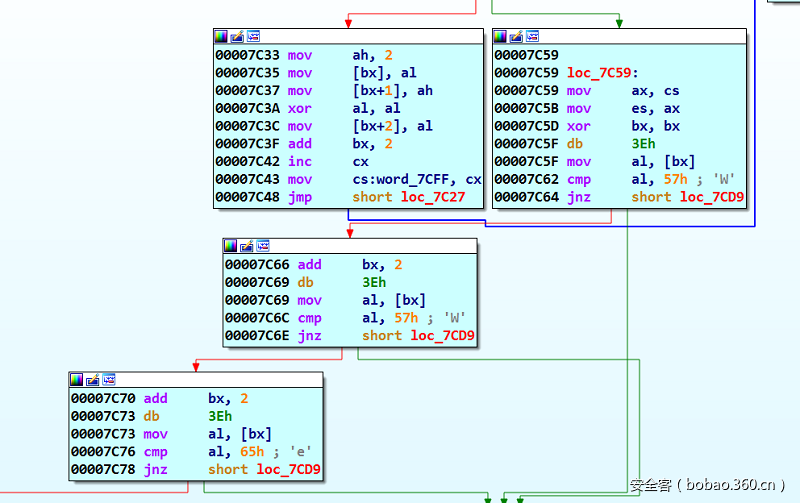
Task: Click the color icon on the 00007C33 block
Action: (221, 36)
